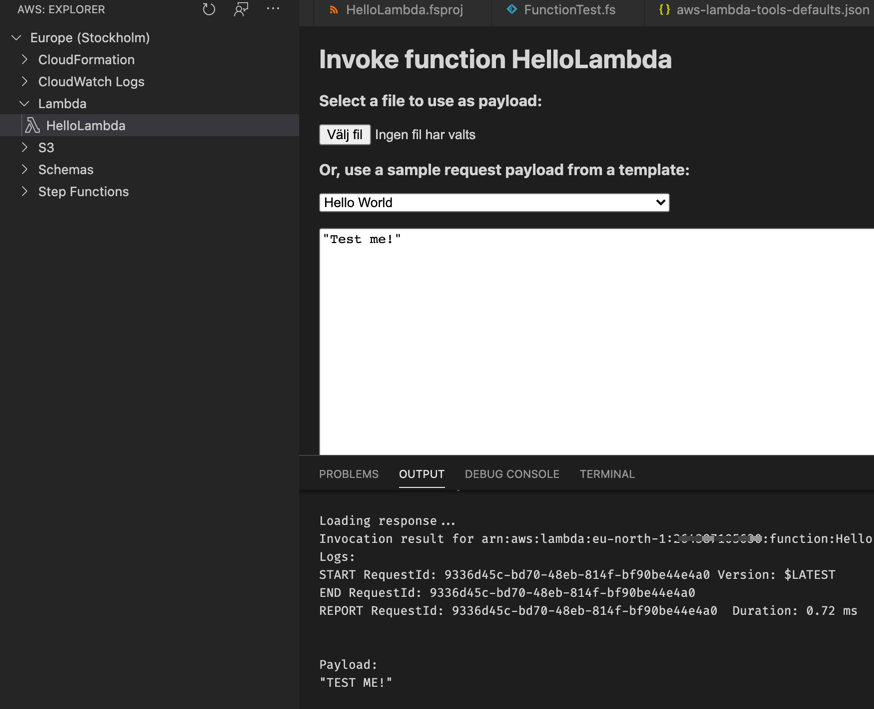Click inside the payload text area
This screenshot has width=874, height=709.
596,341
